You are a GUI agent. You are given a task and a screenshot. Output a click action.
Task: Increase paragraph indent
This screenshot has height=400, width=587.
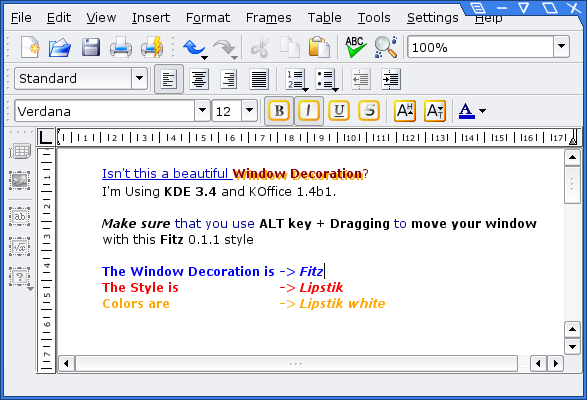(x=391, y=79)
